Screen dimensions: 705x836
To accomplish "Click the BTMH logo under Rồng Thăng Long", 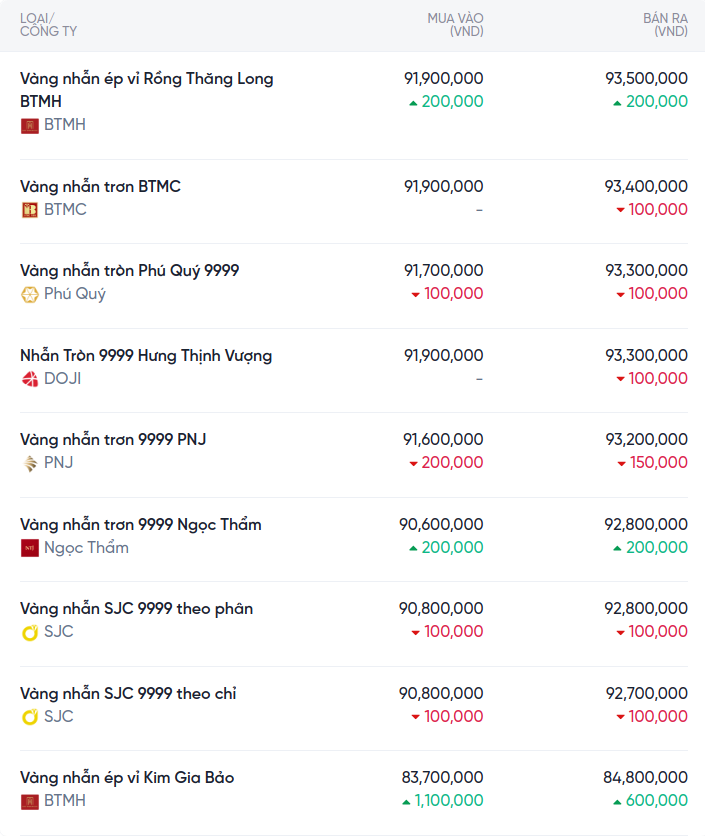I will (x=29, y=125).
